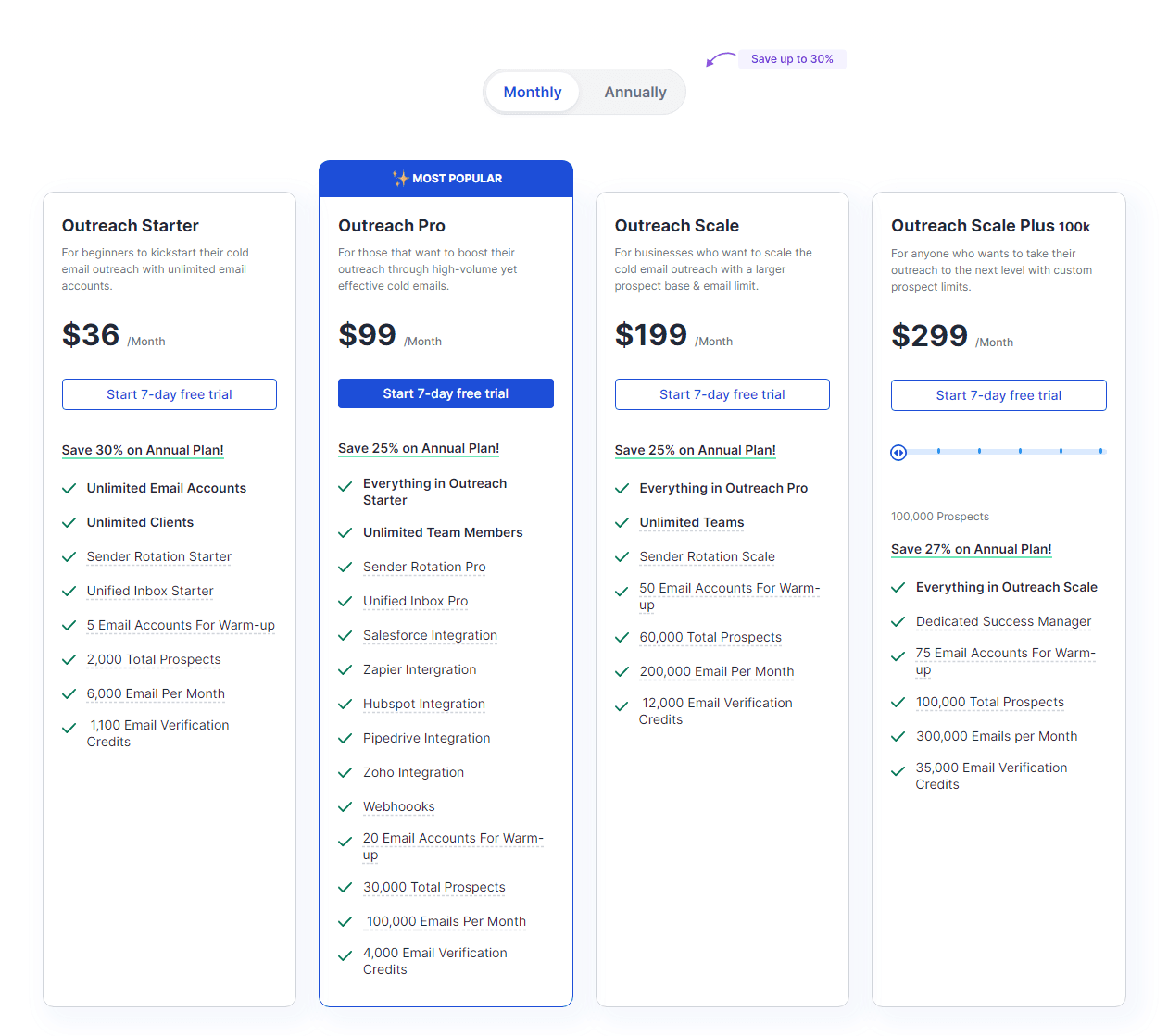This screenshot has height=1036, width=1168.
Task: Open the 60,000 Total Prospects link
Action: pos(710,637)
